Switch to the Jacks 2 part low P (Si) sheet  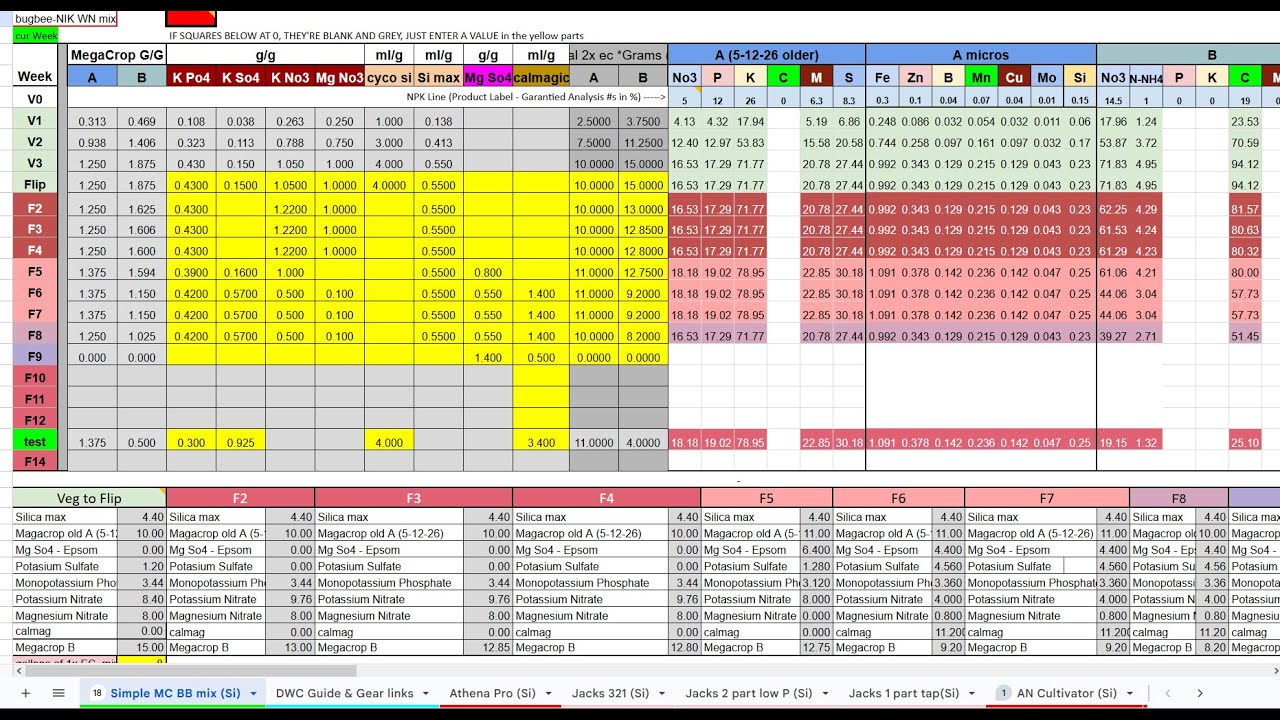(749, 693)
